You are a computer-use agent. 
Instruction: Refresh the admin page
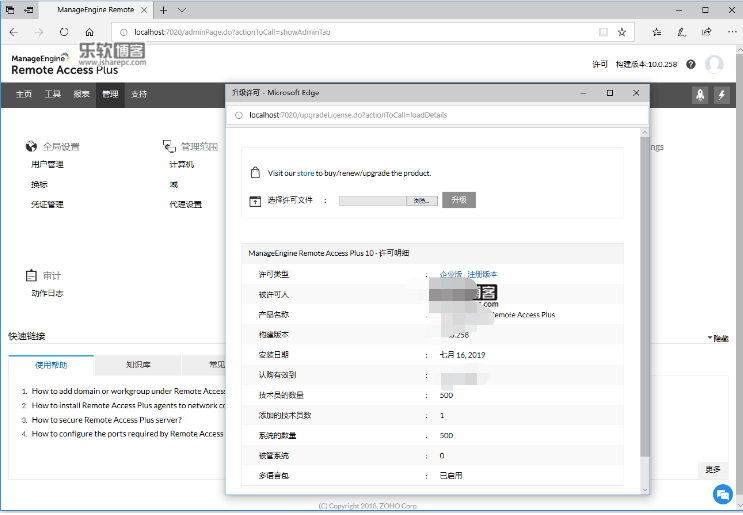pyautogui.click(x=64, y=32)
